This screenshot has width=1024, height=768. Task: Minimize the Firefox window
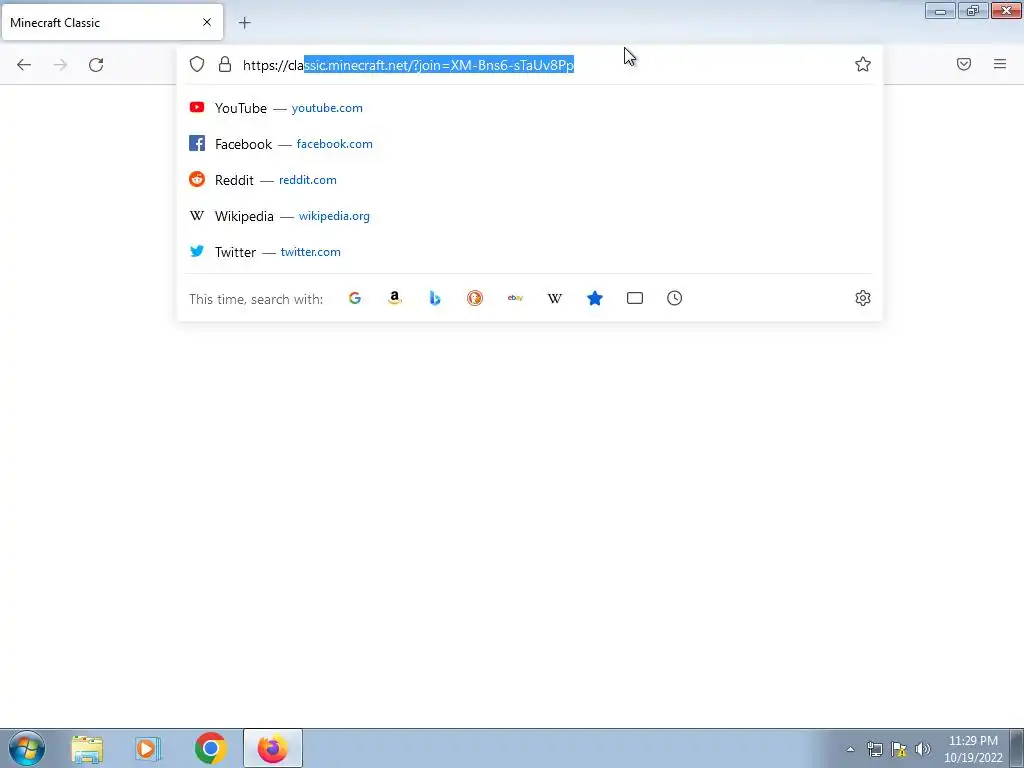point(940,10)
